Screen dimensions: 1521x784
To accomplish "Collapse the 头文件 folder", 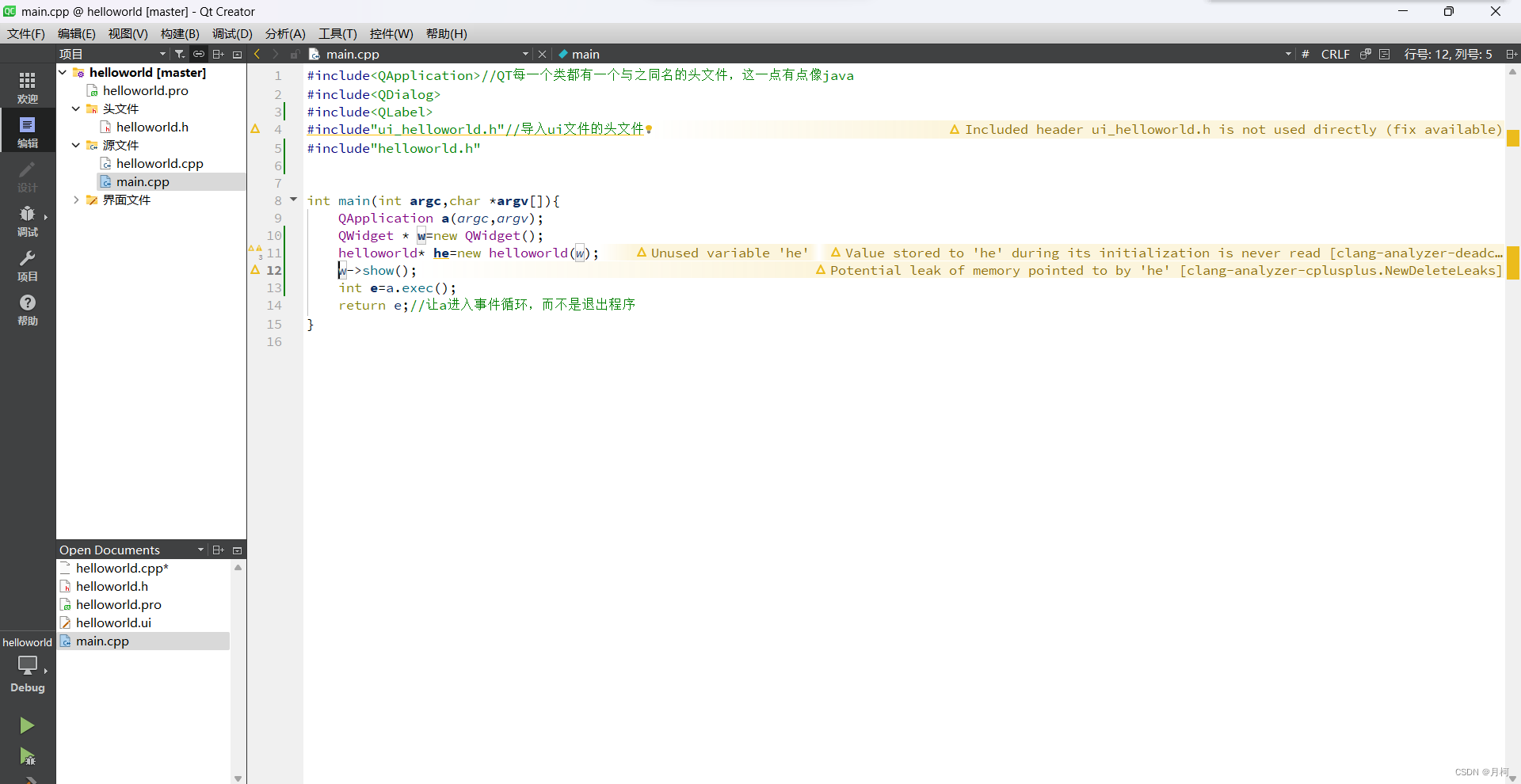I will (x=76, y=108).
